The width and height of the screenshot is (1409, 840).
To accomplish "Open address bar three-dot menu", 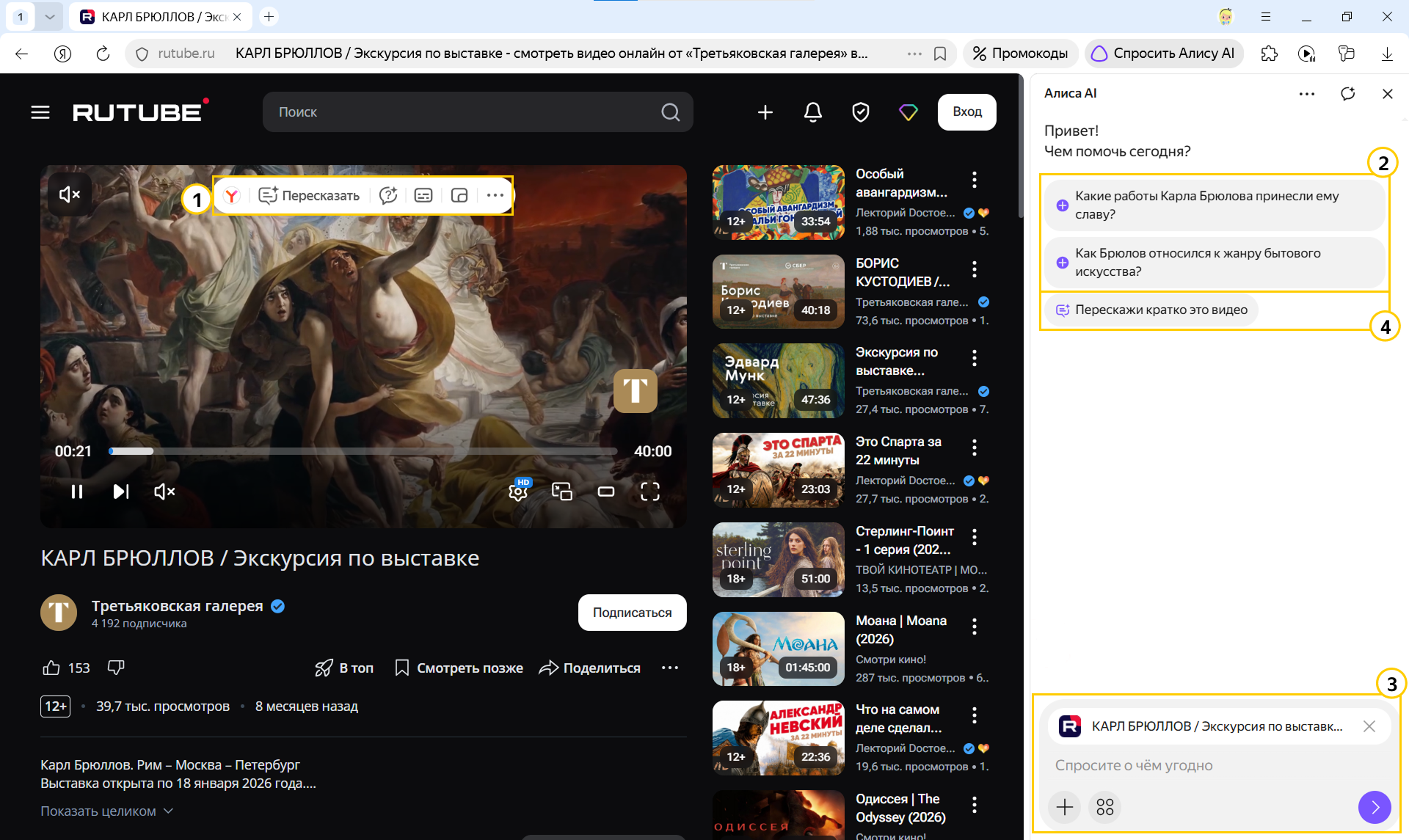I will click(914, 54).
